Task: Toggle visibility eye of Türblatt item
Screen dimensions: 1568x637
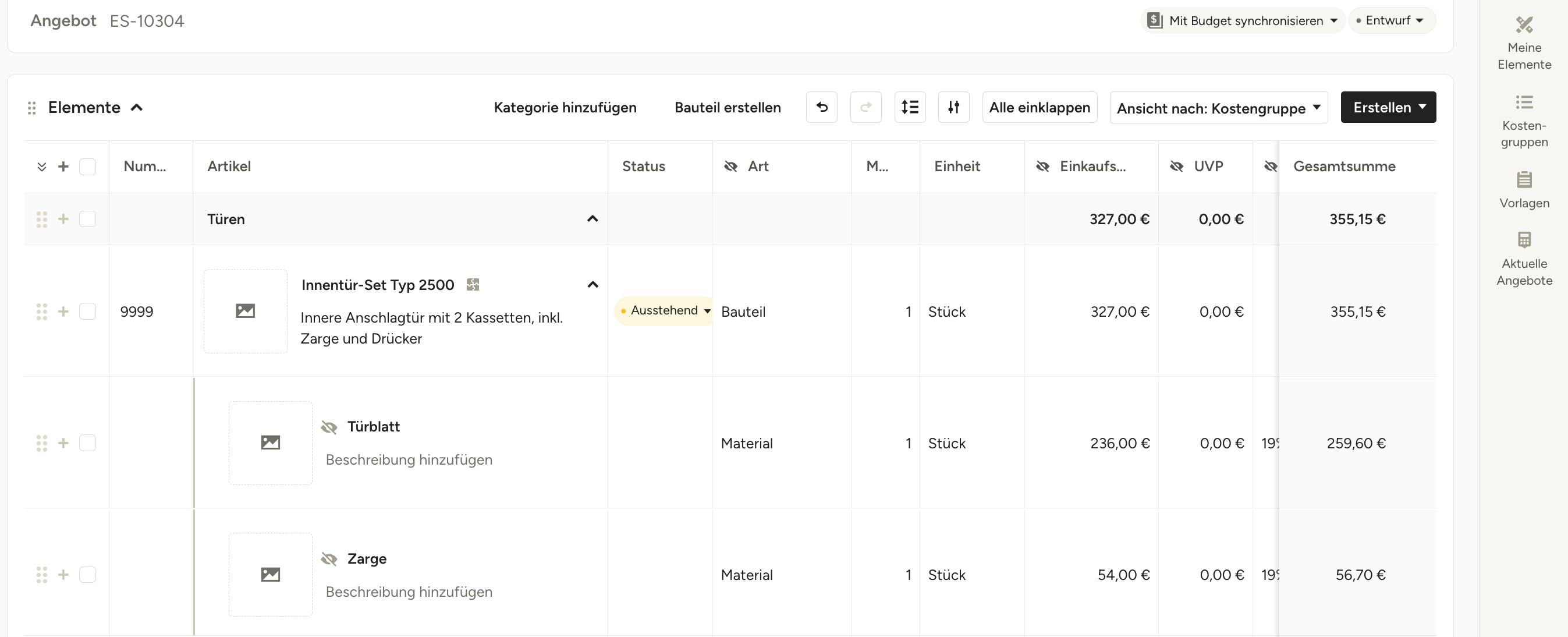Action: tap(329, 427)
